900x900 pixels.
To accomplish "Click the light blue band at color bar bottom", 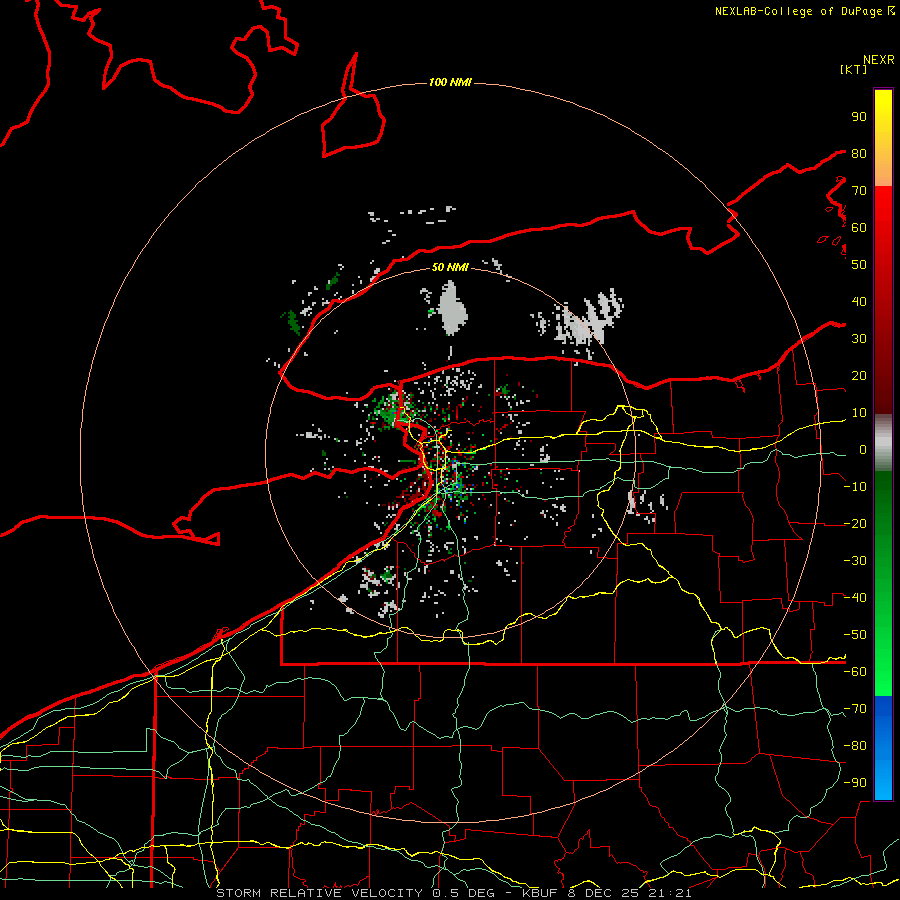I will click(883, 781).
